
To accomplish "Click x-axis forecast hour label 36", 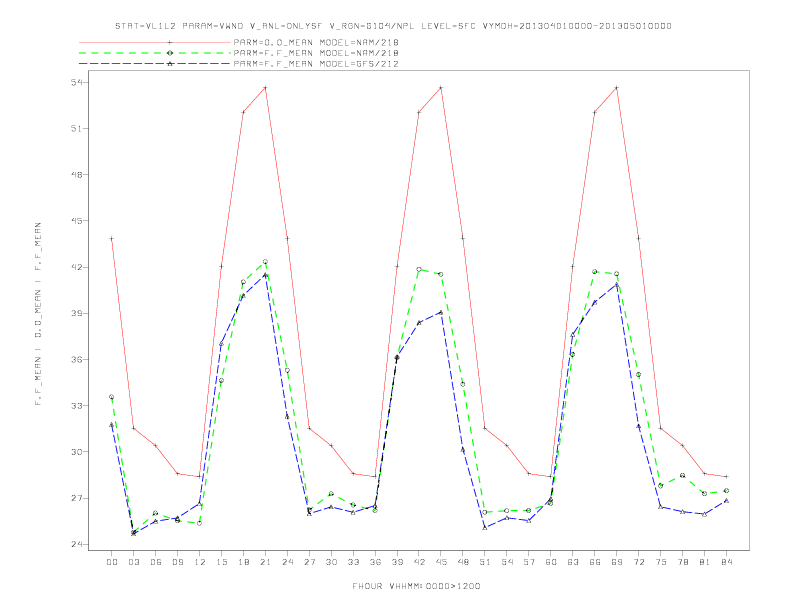I will point(375,562).
